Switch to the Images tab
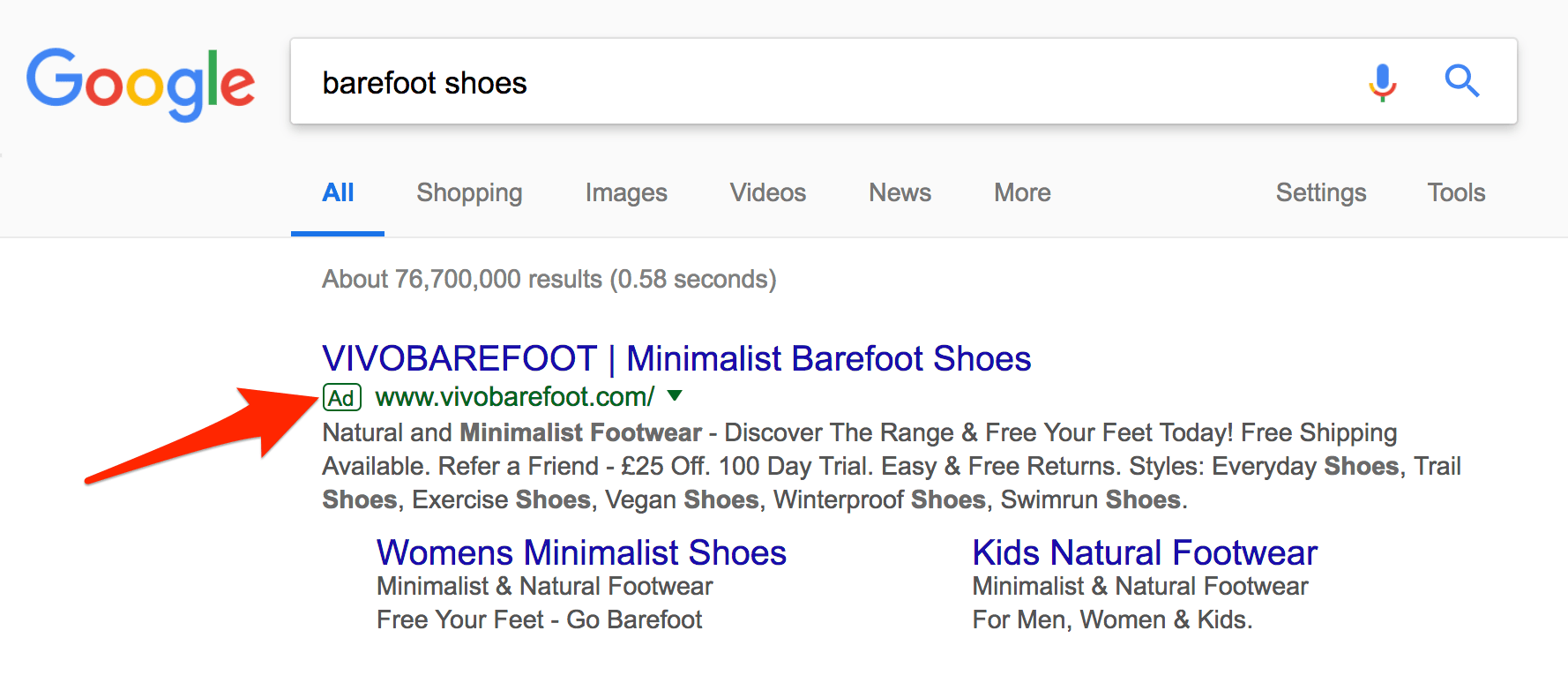Screen dimensions: 1568x683 pyautogui.click(x=626, y=193)
